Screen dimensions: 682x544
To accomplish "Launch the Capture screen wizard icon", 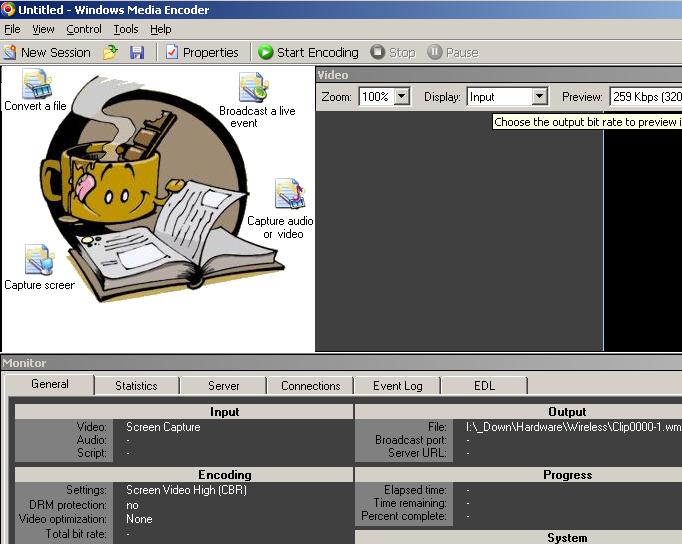I will (x=40, y=260).
